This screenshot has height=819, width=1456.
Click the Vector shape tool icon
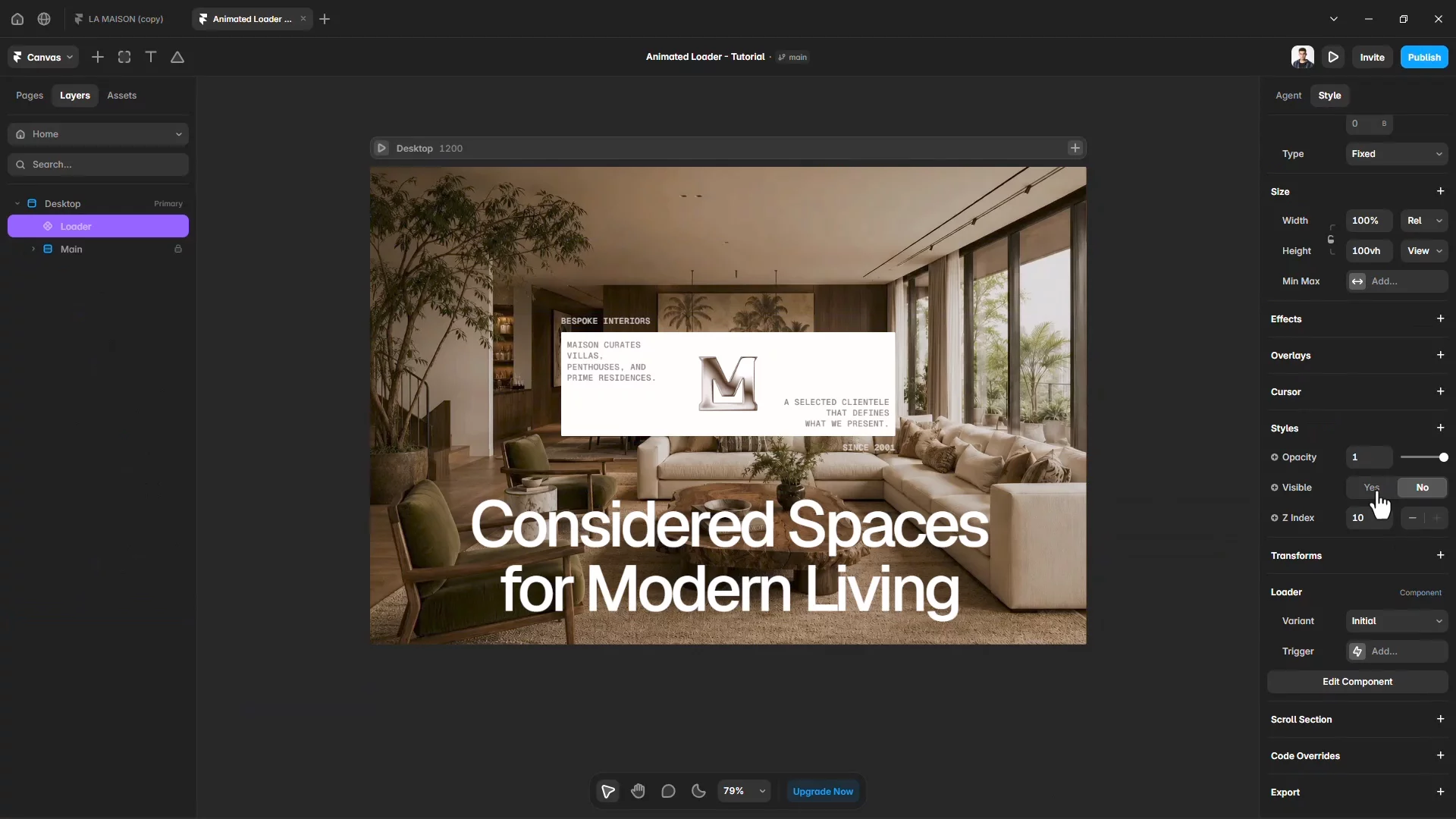(x=177, y=57)
